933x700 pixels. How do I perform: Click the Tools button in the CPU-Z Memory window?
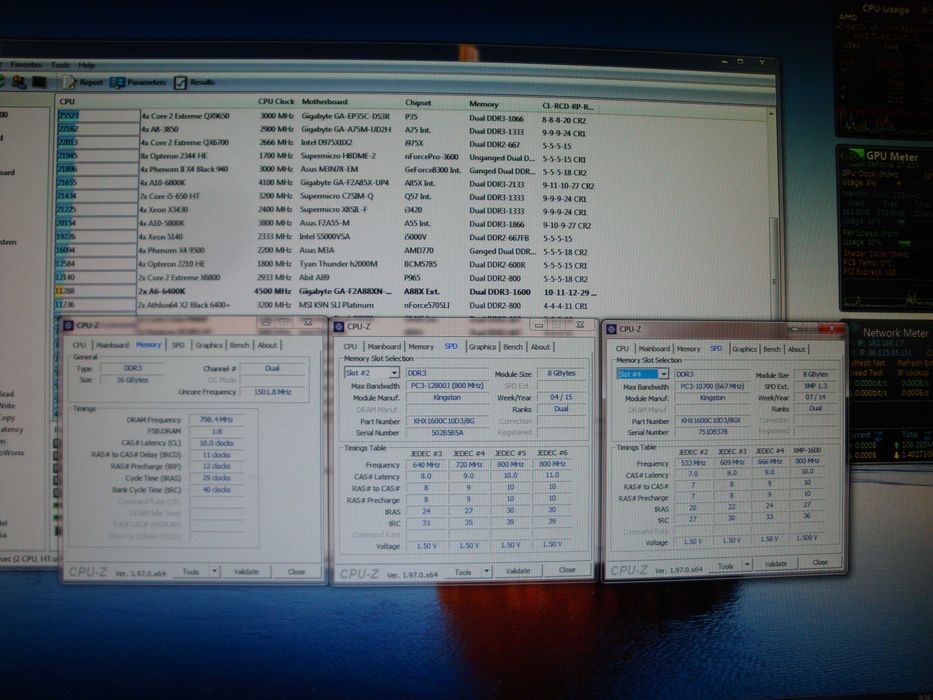tap(191, 571)
